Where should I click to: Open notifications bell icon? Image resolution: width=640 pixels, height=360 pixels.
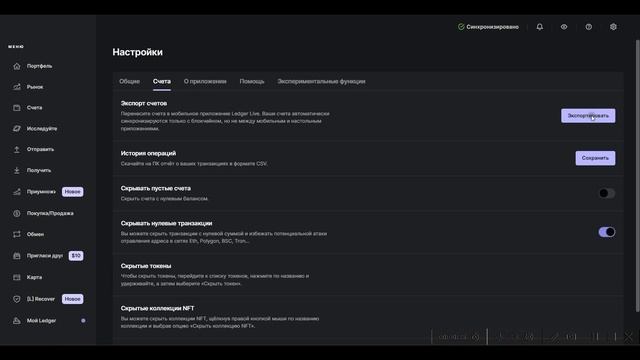pos(540,27)
